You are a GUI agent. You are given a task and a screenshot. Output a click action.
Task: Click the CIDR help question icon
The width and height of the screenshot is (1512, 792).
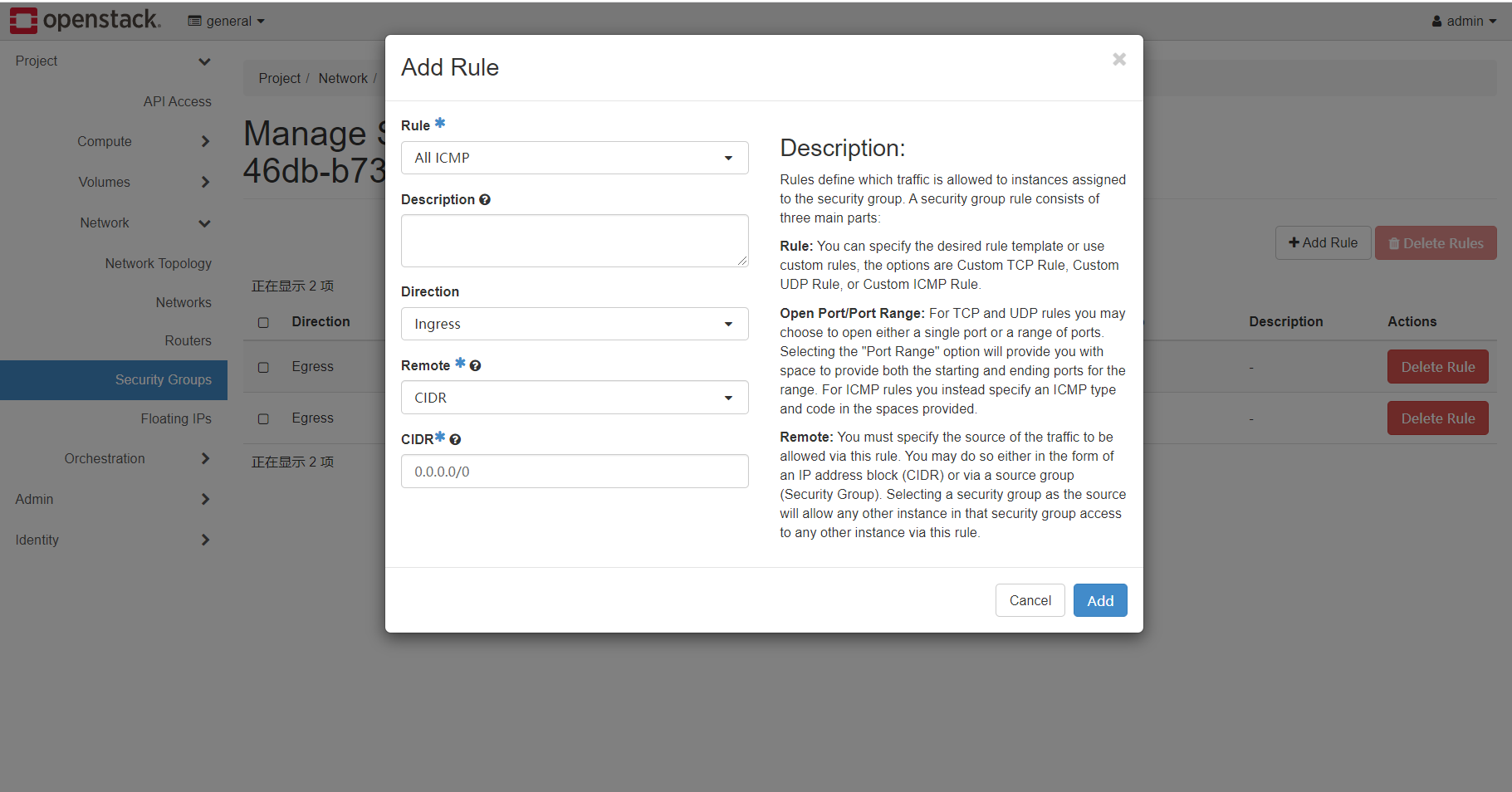[455, 439]
